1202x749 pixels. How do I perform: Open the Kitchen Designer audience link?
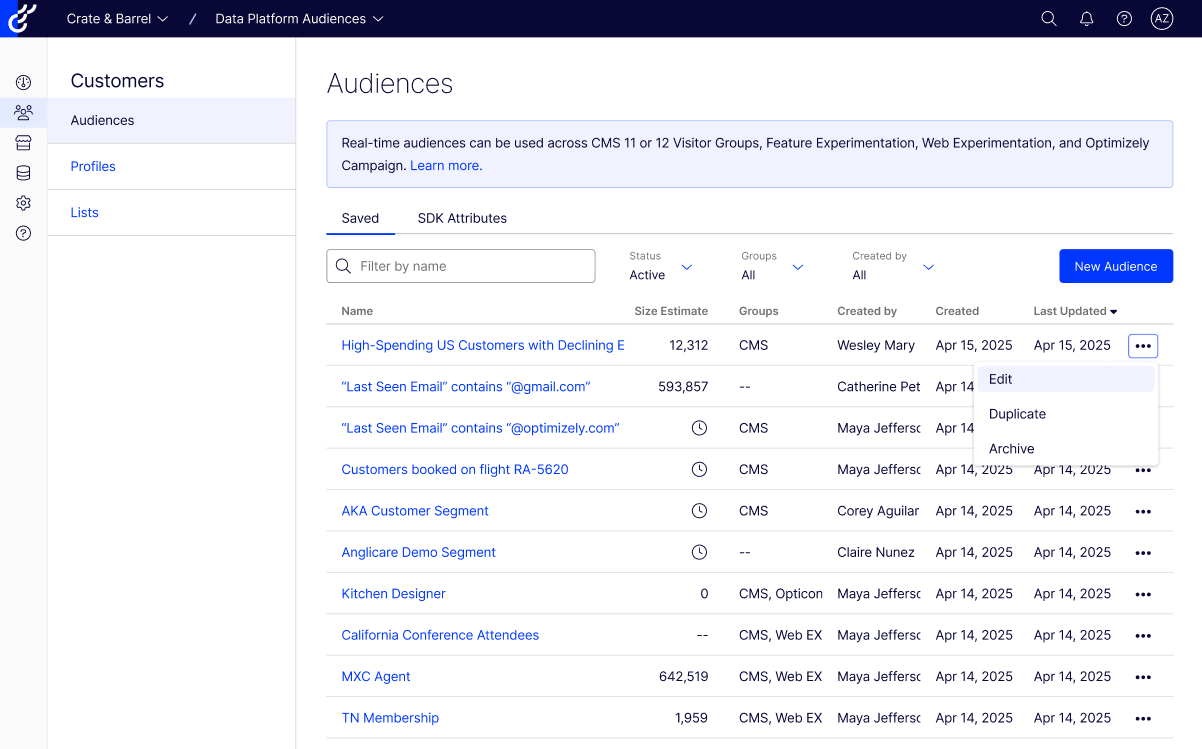tap(393, 594)
